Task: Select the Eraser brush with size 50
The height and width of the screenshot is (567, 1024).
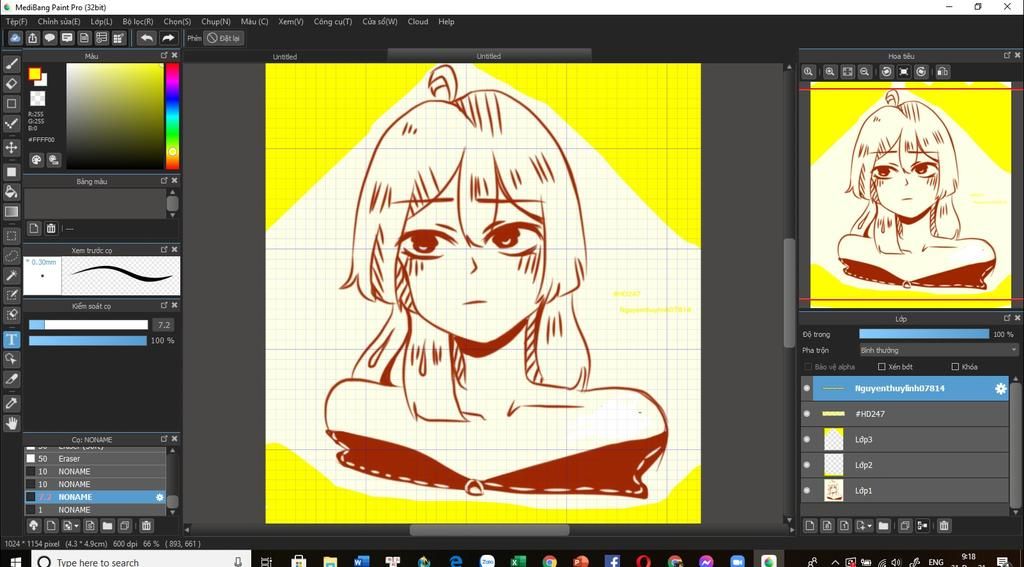Action: click(x=95, y=459)
